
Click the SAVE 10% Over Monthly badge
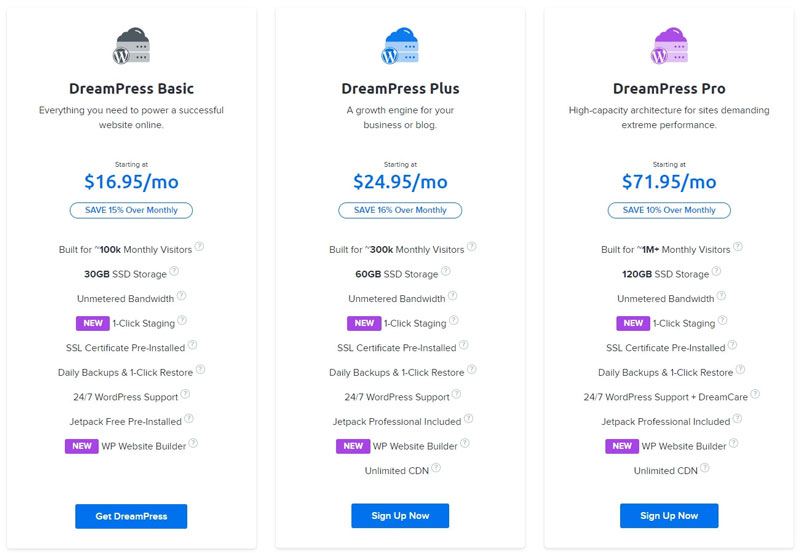[x=669, y=210]
